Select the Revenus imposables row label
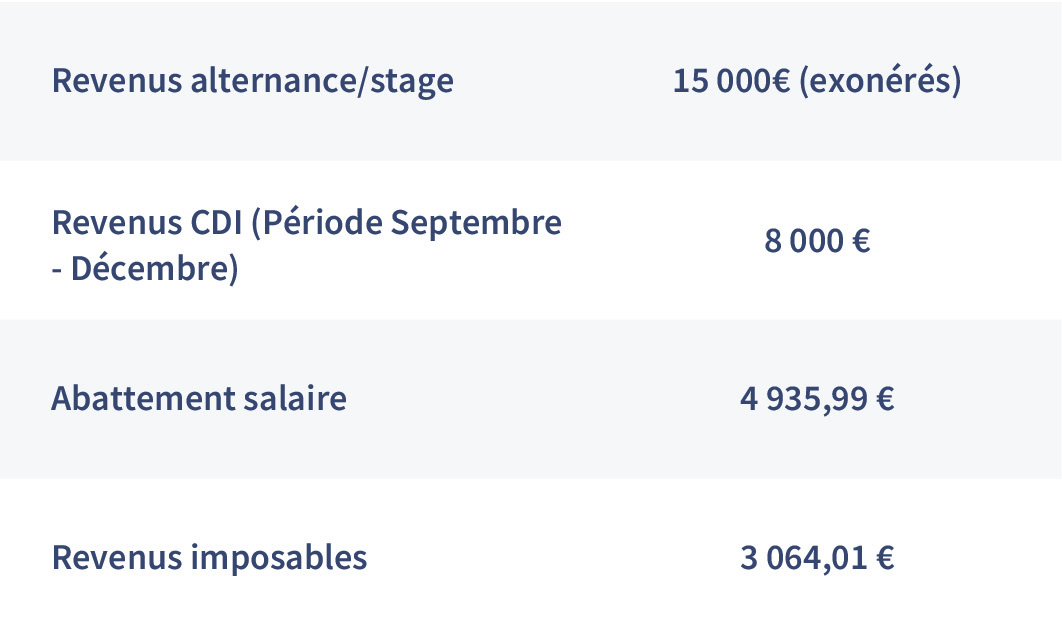 click(209, 559)
